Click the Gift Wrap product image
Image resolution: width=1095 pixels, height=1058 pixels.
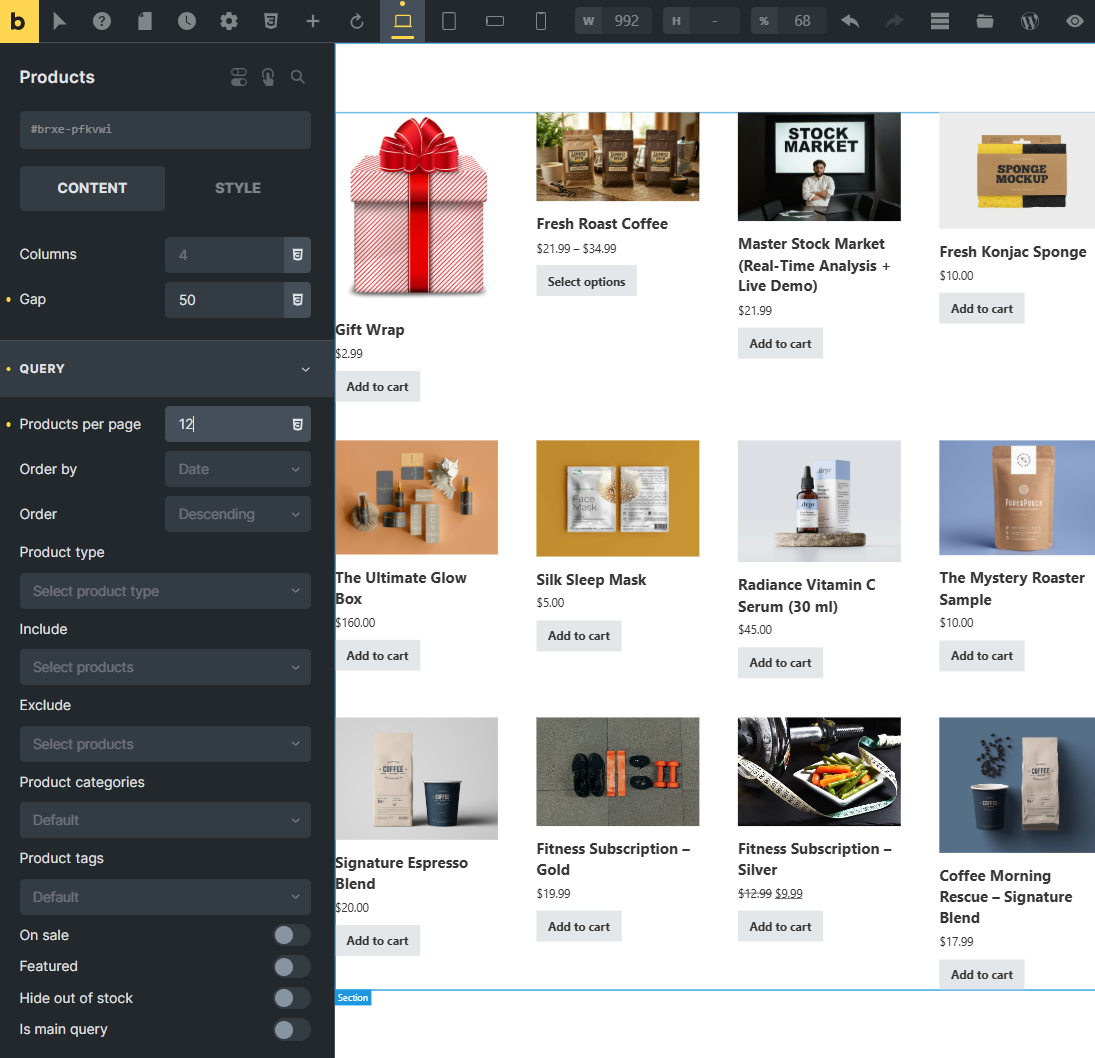click(417, 207)
